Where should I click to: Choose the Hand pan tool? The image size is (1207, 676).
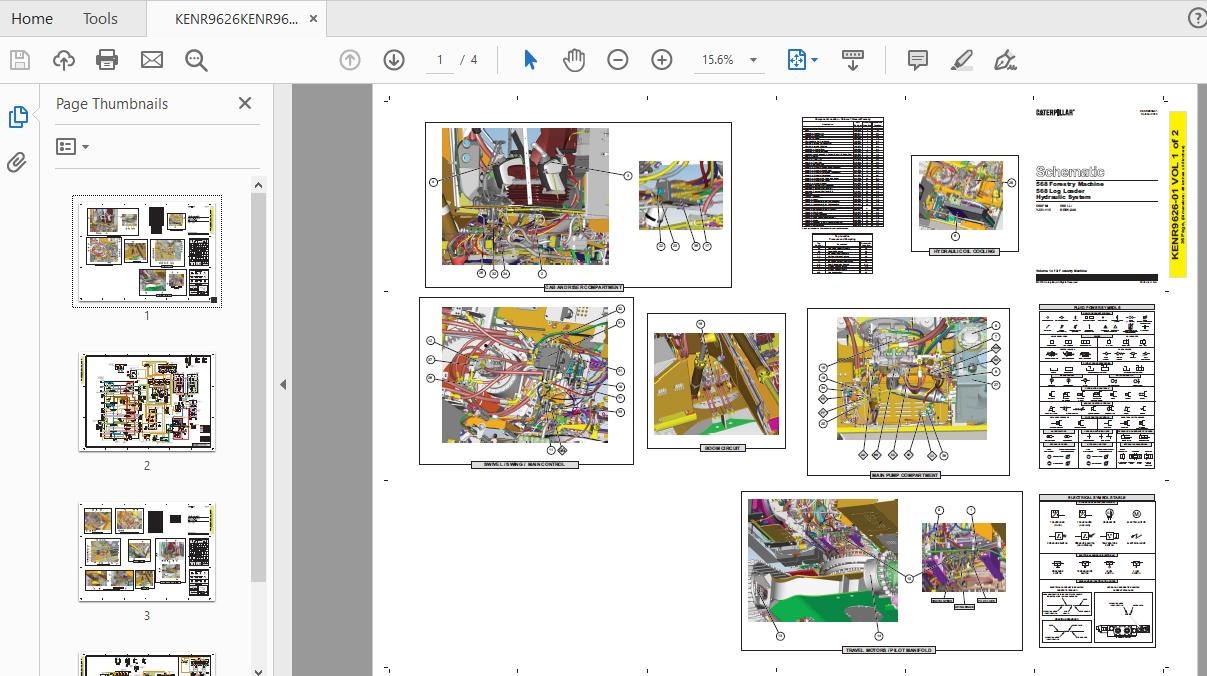click(574, 60)
